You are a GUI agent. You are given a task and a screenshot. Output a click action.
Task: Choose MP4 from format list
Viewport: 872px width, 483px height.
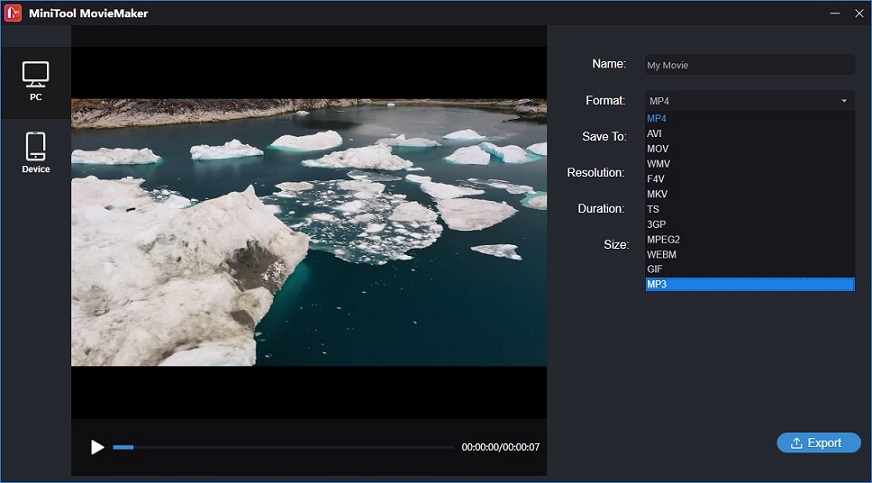tap(750, 118)
